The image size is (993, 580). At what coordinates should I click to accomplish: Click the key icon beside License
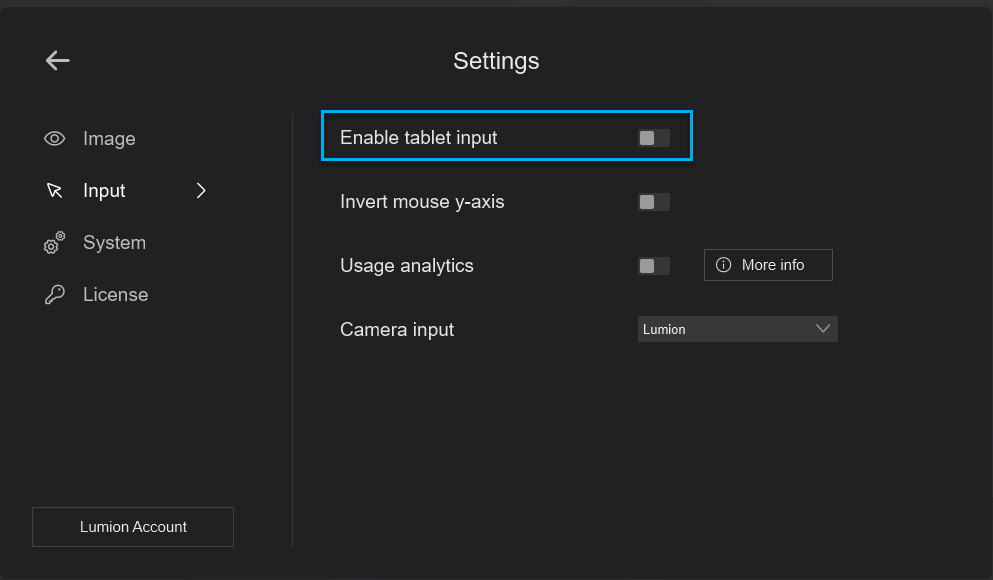click(54, 294)
